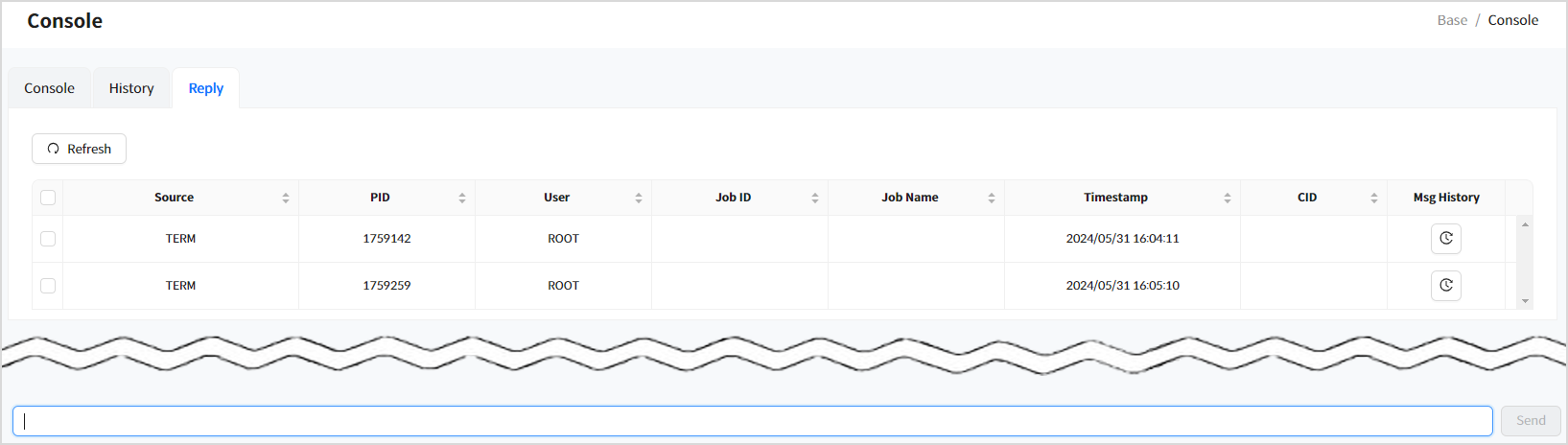Switch to the Console tab
This screenshot has height=445, width=1568.
tap(50, 88)
